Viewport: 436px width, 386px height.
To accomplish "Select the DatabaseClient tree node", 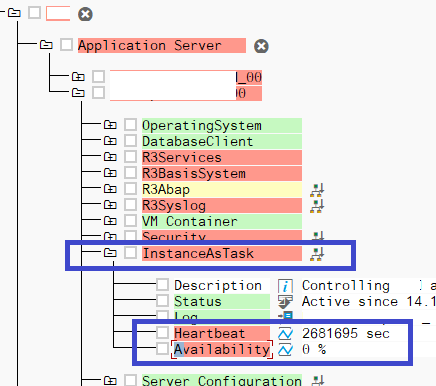I will pos(222,141).
